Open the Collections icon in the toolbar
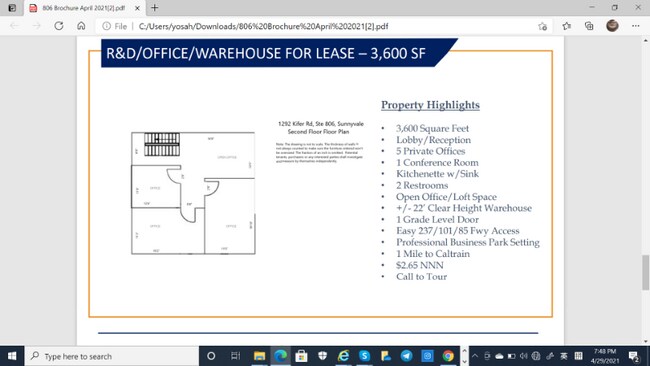Screen dimensions: 650x366 pyautogui.click(x=589, y=26)
